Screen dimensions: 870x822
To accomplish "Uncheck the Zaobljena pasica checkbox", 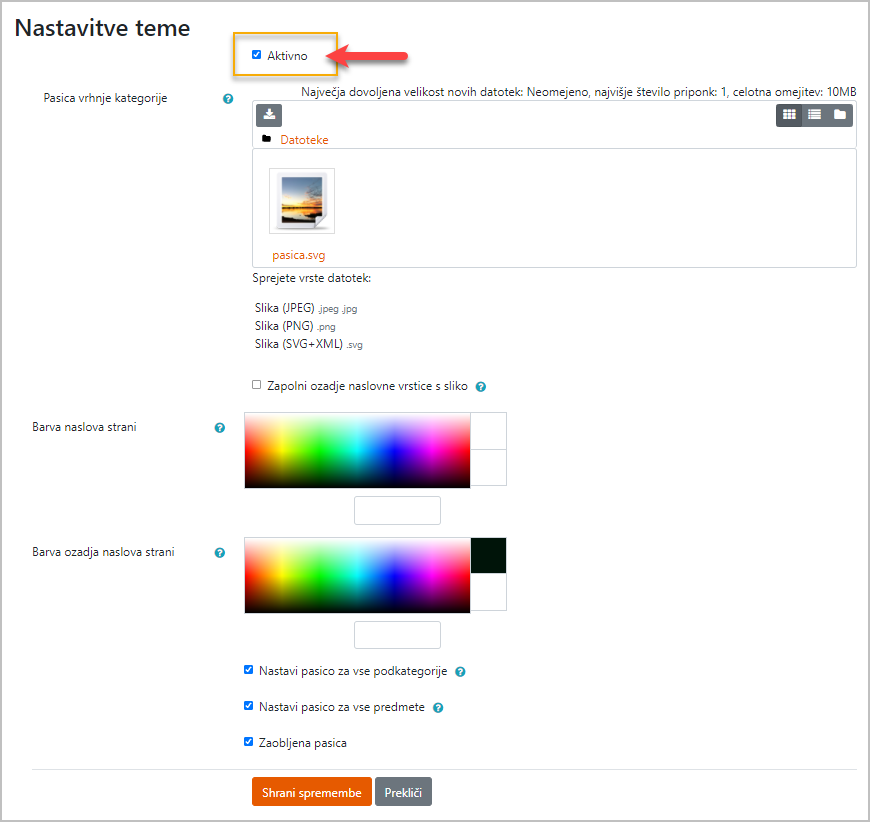I will tap(249, 742).
